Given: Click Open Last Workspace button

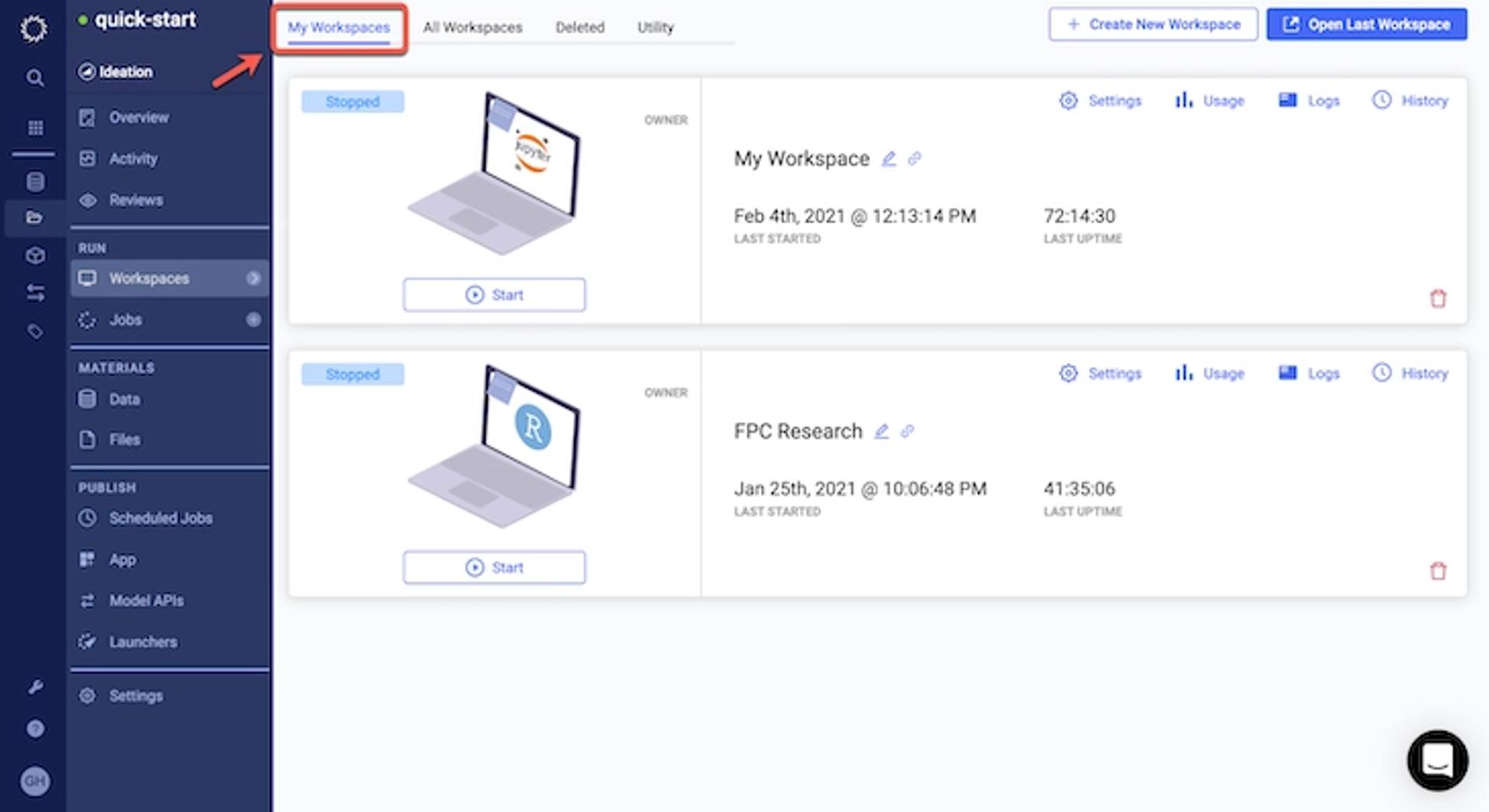Looking at the screenshot, I should pyautogui.click(x=1366, y=25).
